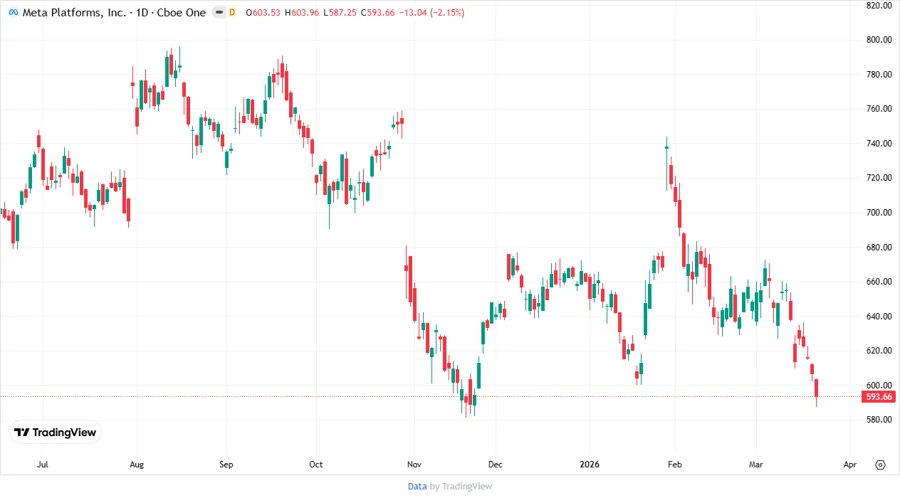Click the 720.00 price axis label
This screenshot has height=498, width=900.
tap(879, 178)
